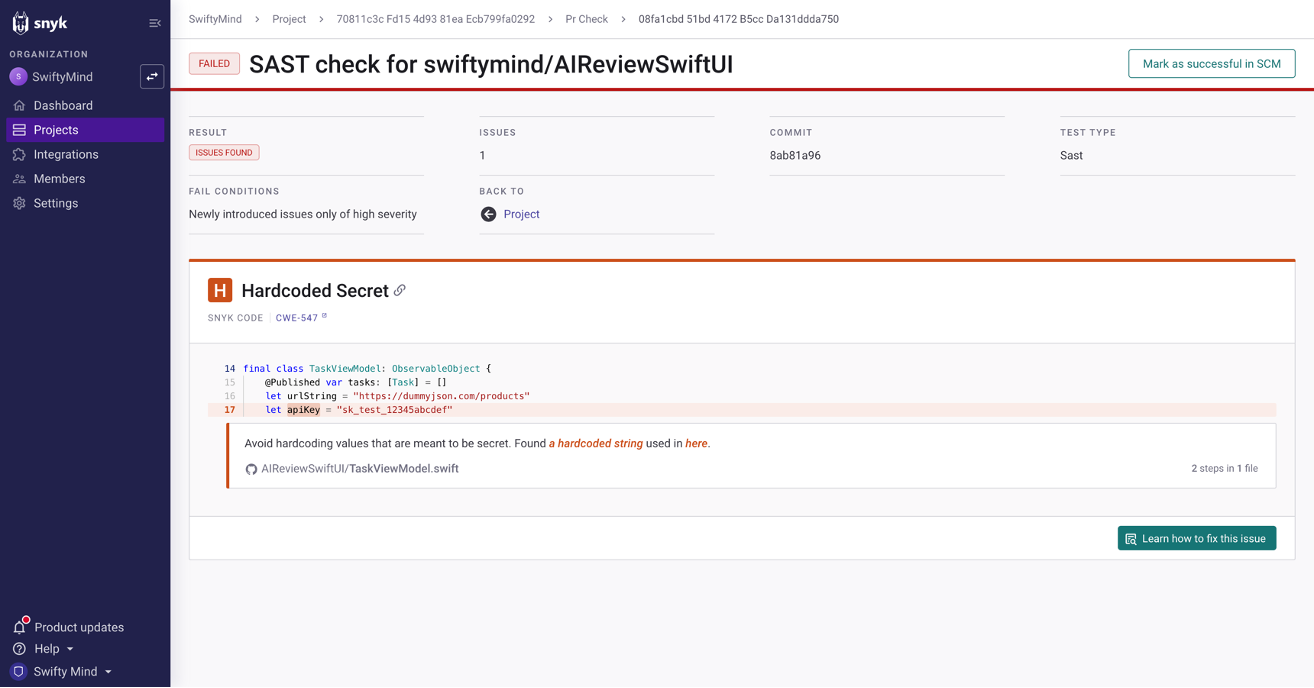Click code line 14 TaskViewModel class
Viewport: 1314px width, 688px height.
(x=741, y=369)
